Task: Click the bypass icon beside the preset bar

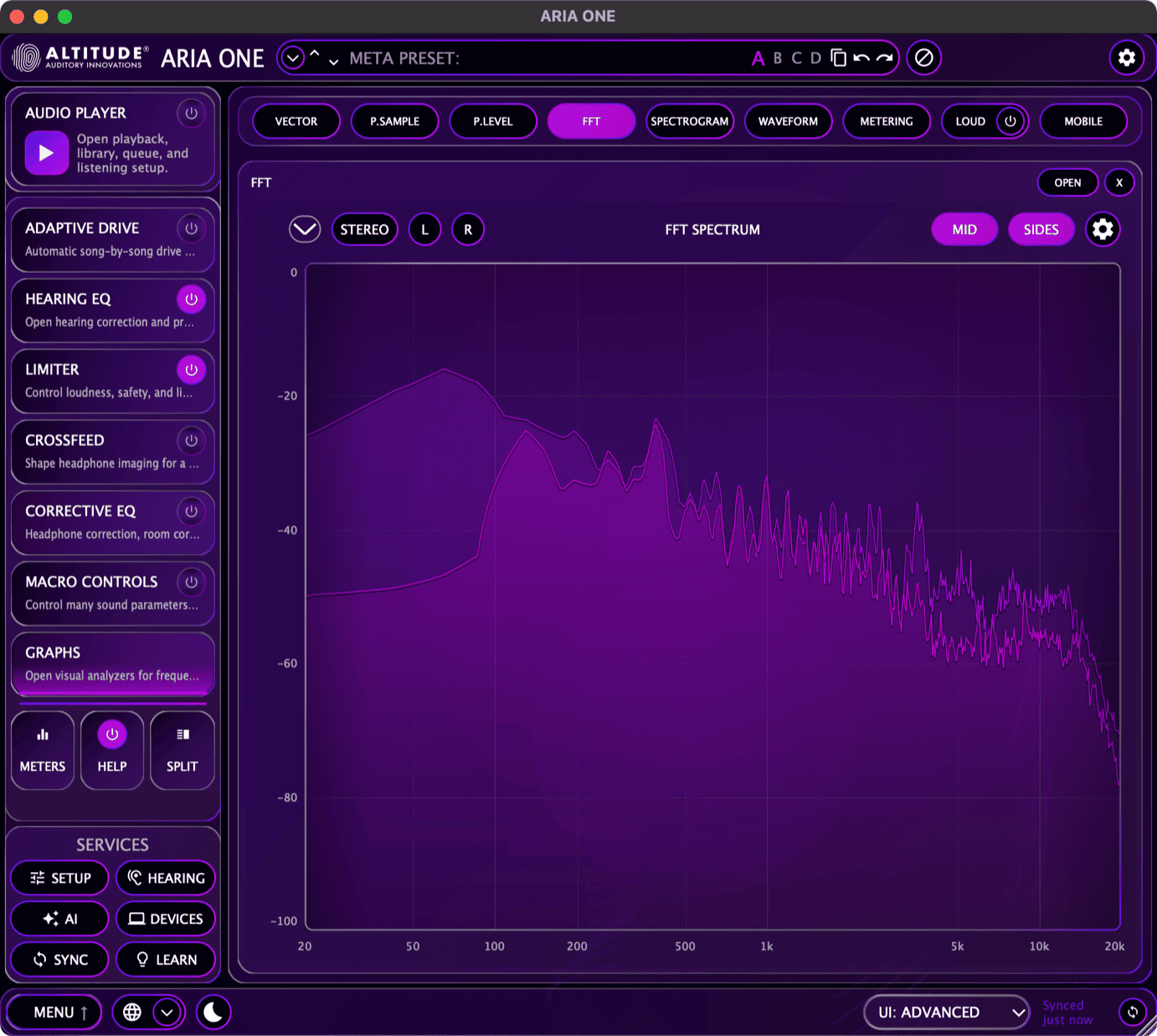Action: tap(924, 58)
